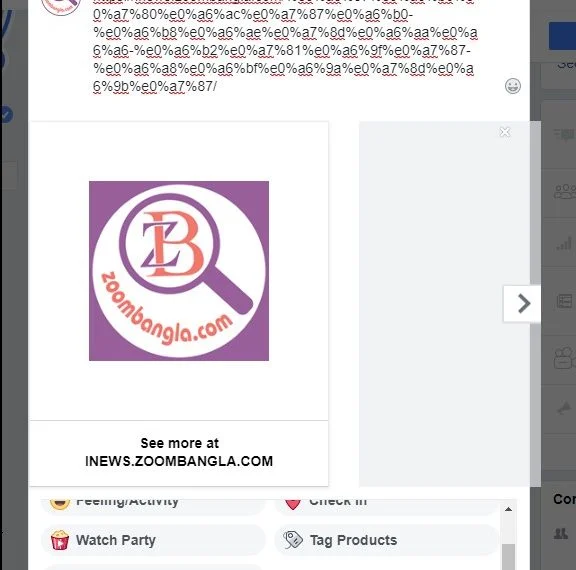The image size is (576, 570).
Task: Select the news feed sidebar icon
Action: pyautogui.click(x=565, y=301)
